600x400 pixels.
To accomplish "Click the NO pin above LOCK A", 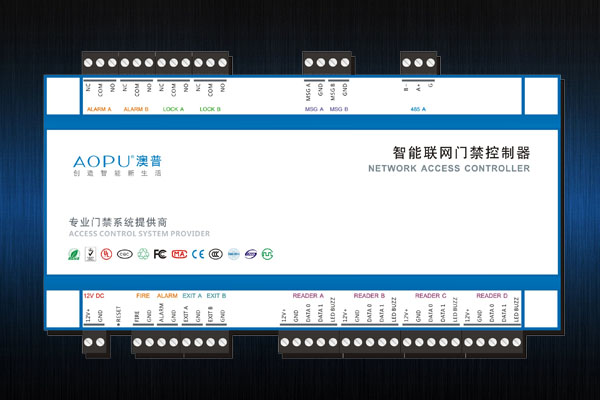I will click(186, 88).
